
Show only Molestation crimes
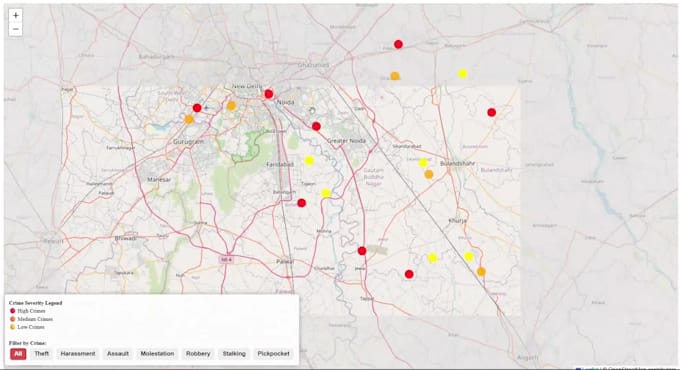(x=157, y=354)
